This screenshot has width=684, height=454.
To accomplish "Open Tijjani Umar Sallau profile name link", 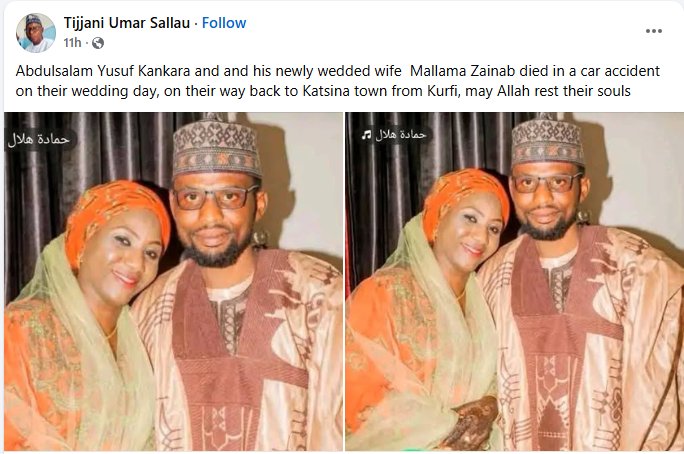I will pyautogui.click(x=127, y=23).
